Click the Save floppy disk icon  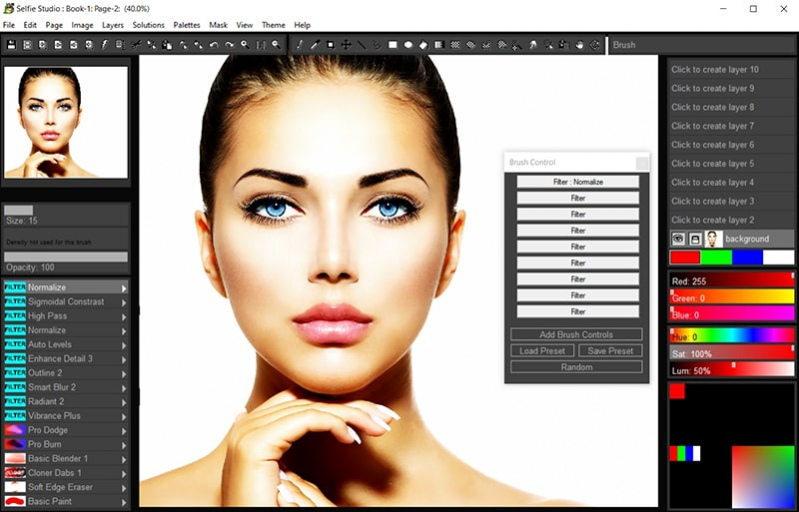(11, 45)
